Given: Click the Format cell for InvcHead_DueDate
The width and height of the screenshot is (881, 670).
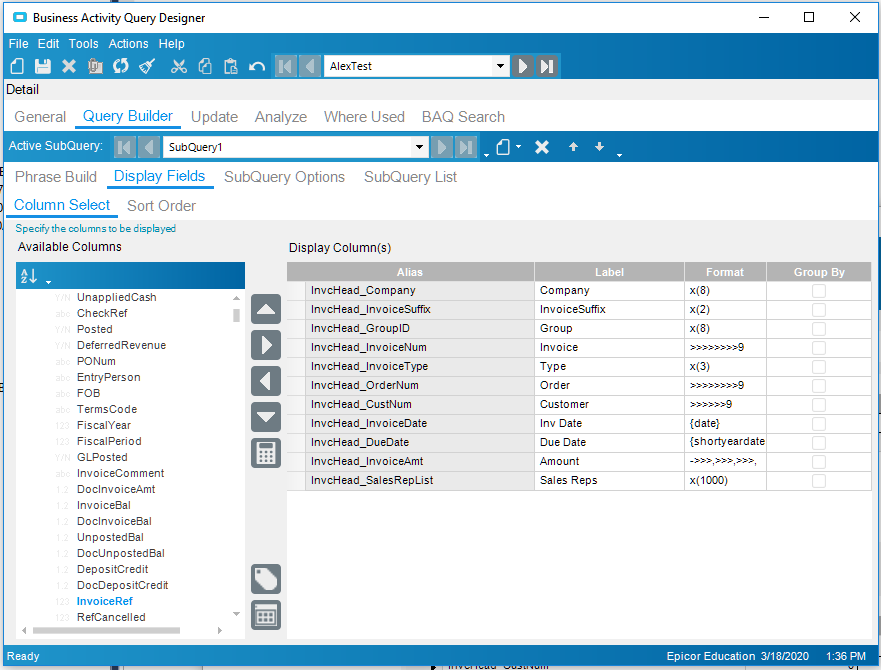Looking at the screenshot, I should pyautogui.click(x=725, y=442).
